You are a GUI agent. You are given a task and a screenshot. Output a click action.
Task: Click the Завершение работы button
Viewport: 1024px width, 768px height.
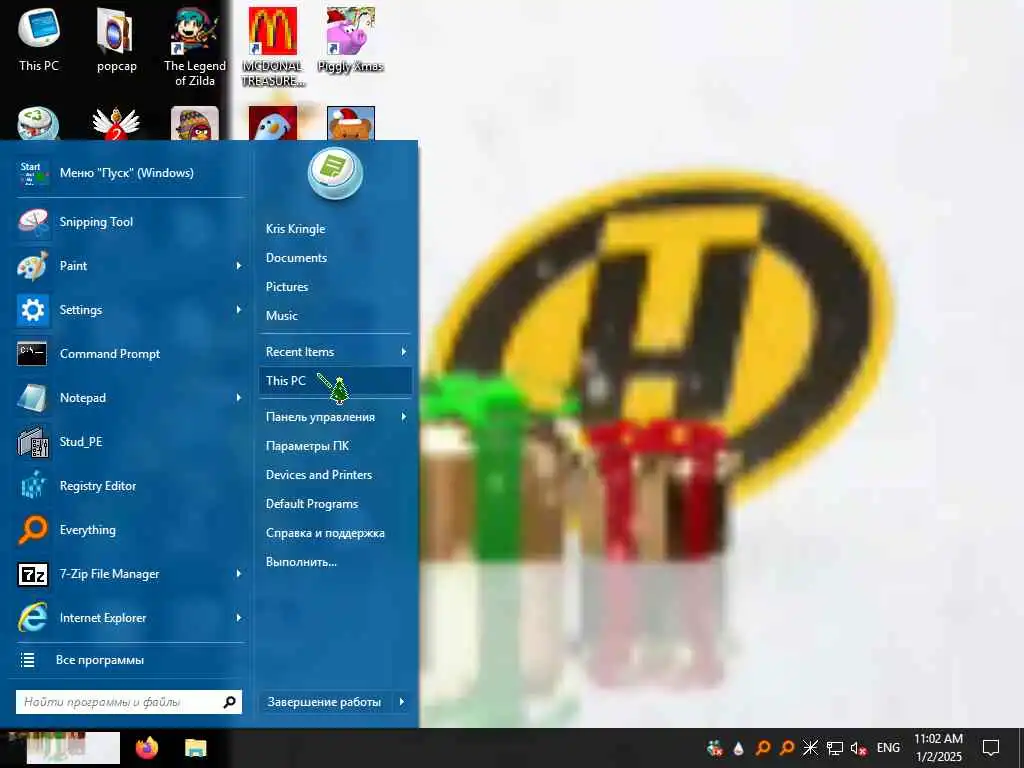click(325, 702)
